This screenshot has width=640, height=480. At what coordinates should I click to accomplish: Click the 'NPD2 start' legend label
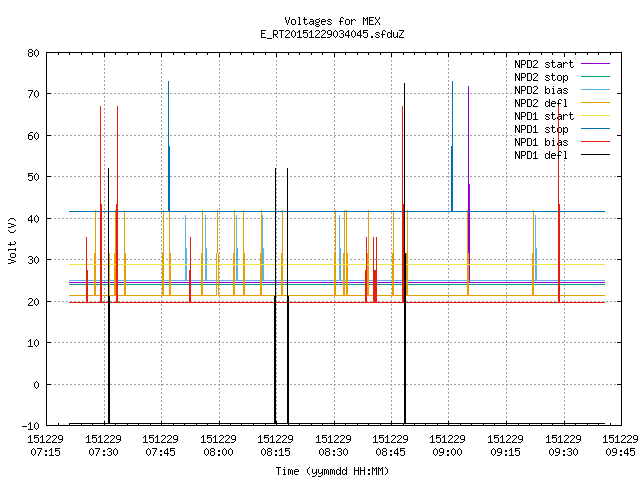tap(544, 64)
